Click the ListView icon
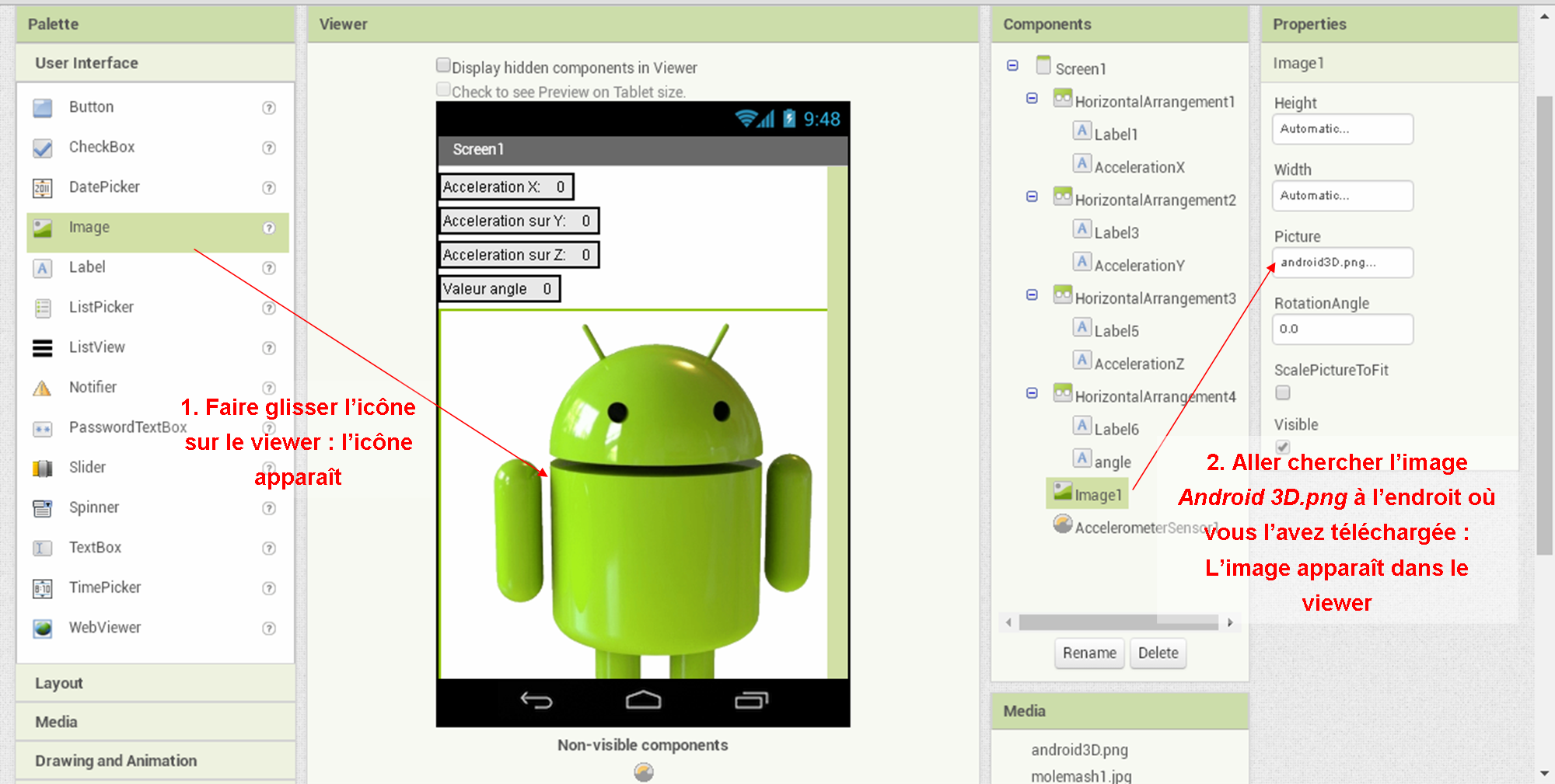Image resolution: width=1555 pixels, height=784 pixels. [43, 348]
